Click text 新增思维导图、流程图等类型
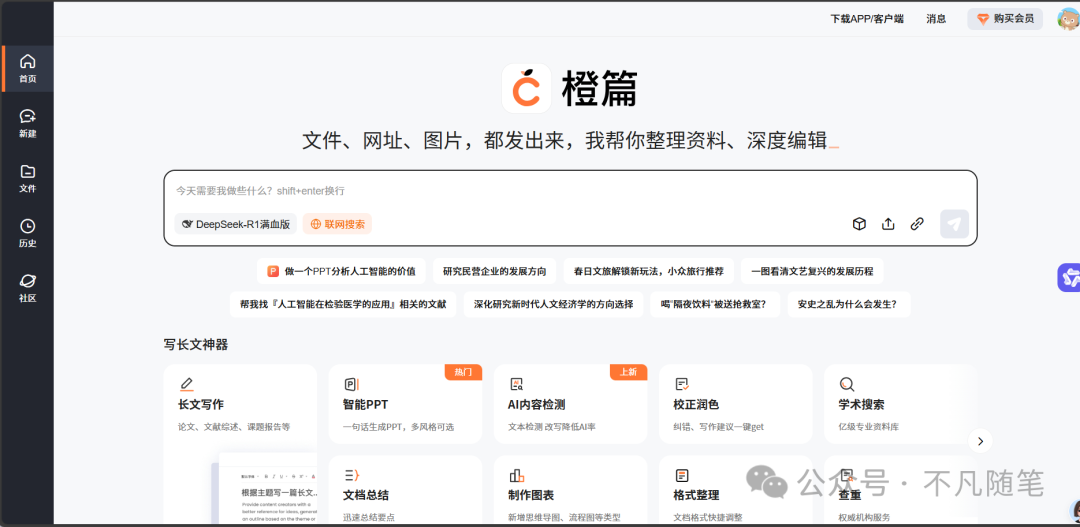The height and width of the screenshot is (527, 1080). tap(564, 517)
